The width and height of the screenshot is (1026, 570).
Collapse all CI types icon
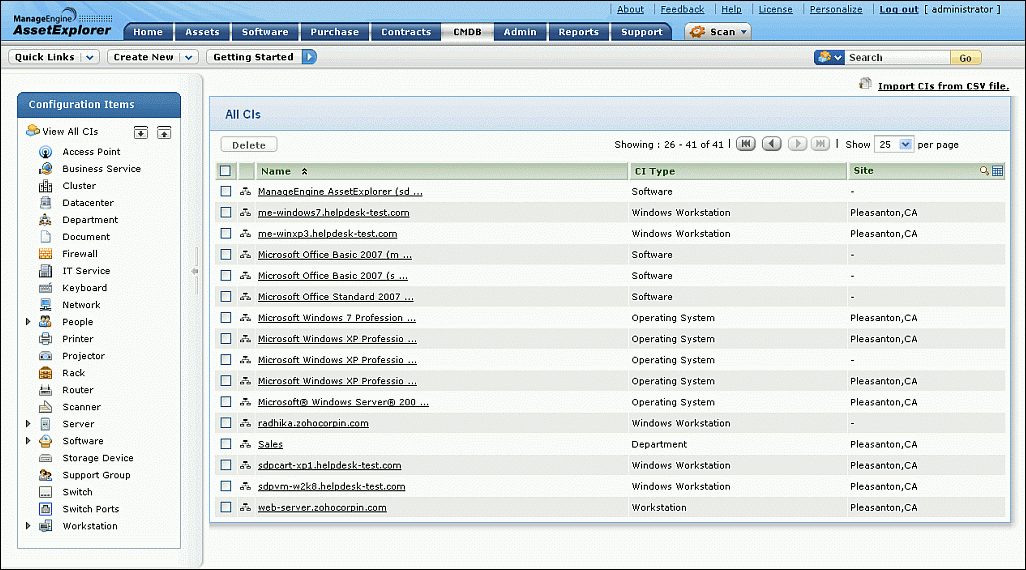click(164, 133)
